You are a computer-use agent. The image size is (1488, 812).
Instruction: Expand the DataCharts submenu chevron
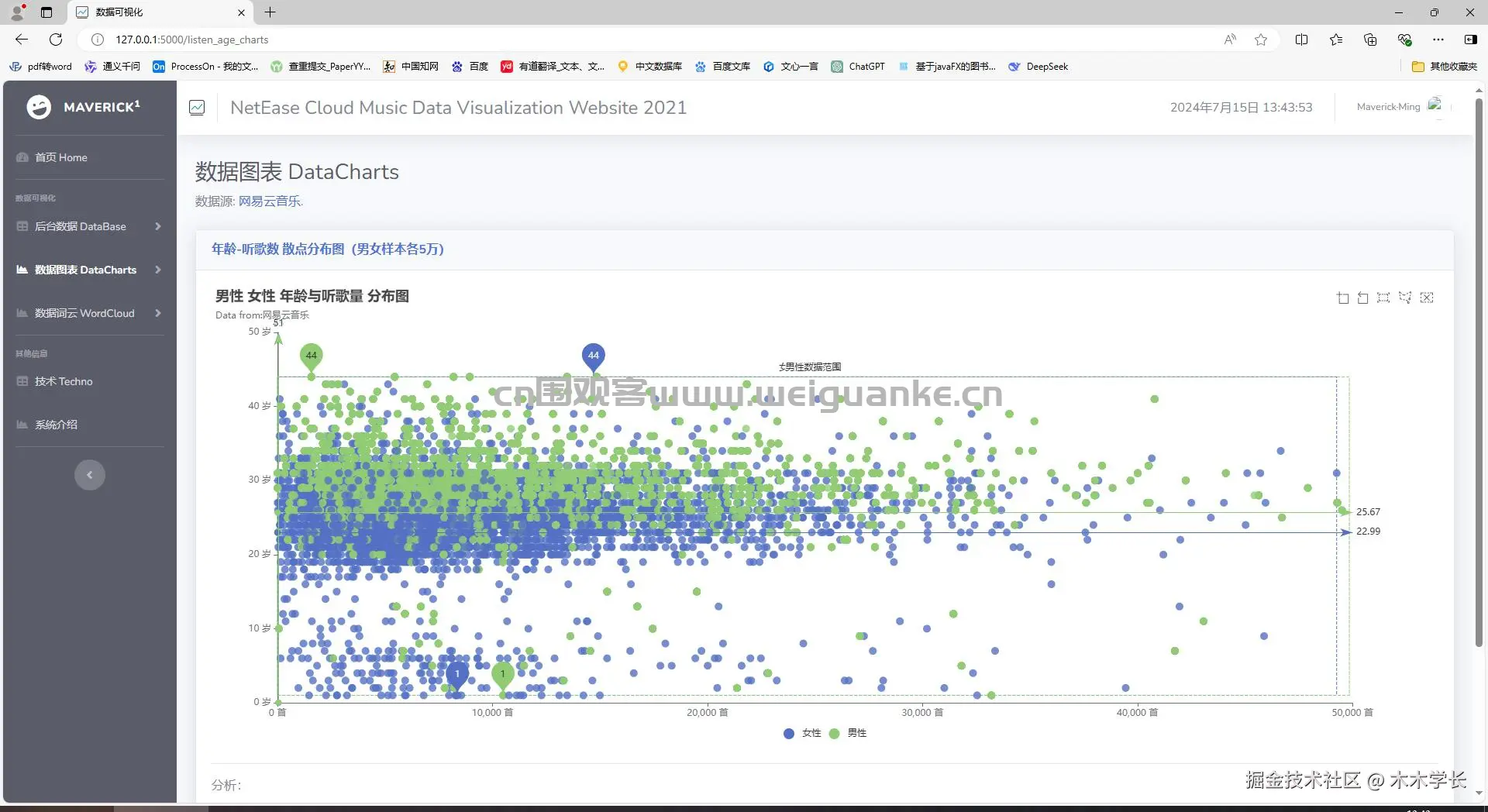click(158, 270)
